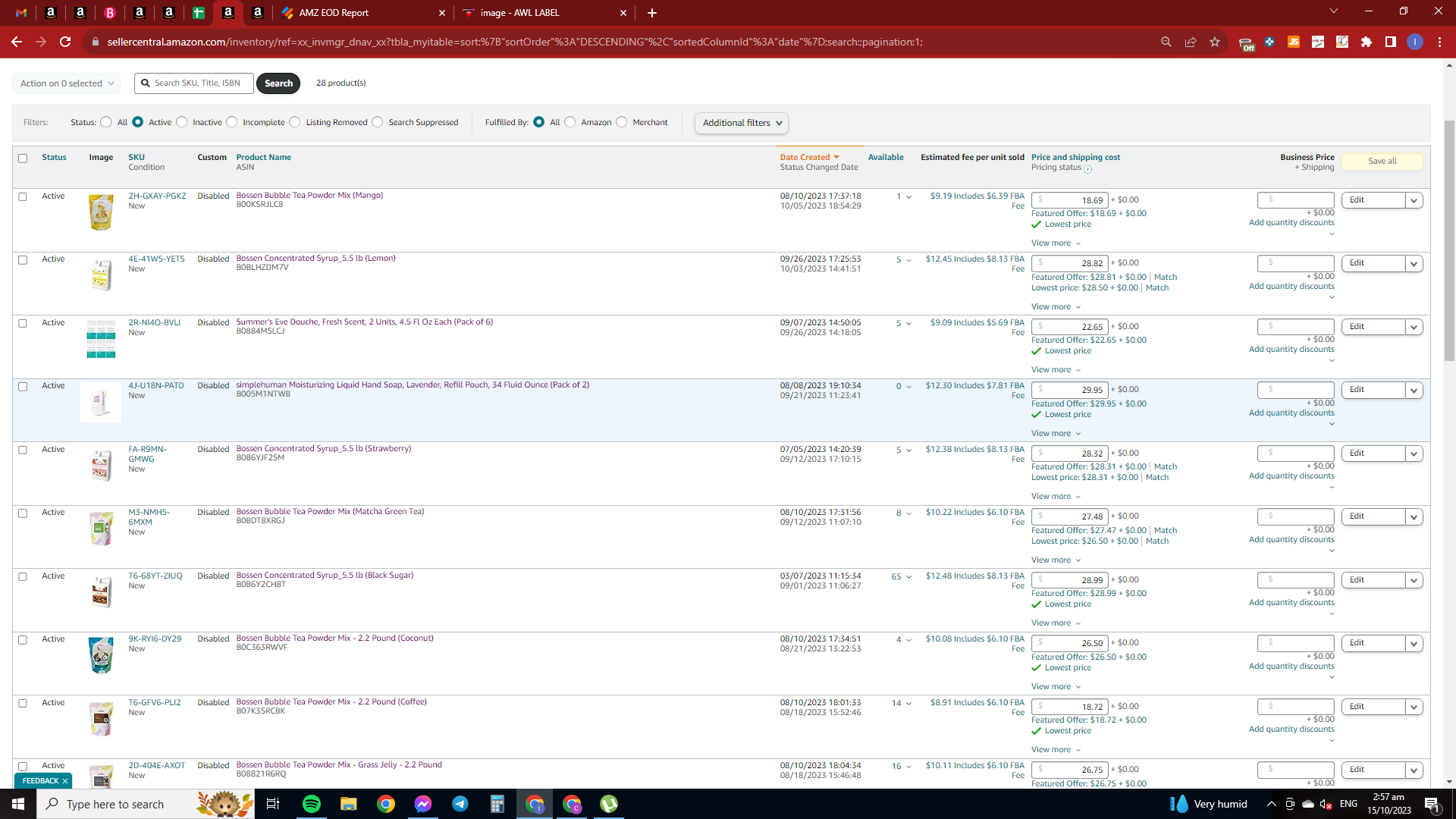Filter by Amazon fulfilled
Screen dimensions: 1456x819
click(x=570, y=122)
